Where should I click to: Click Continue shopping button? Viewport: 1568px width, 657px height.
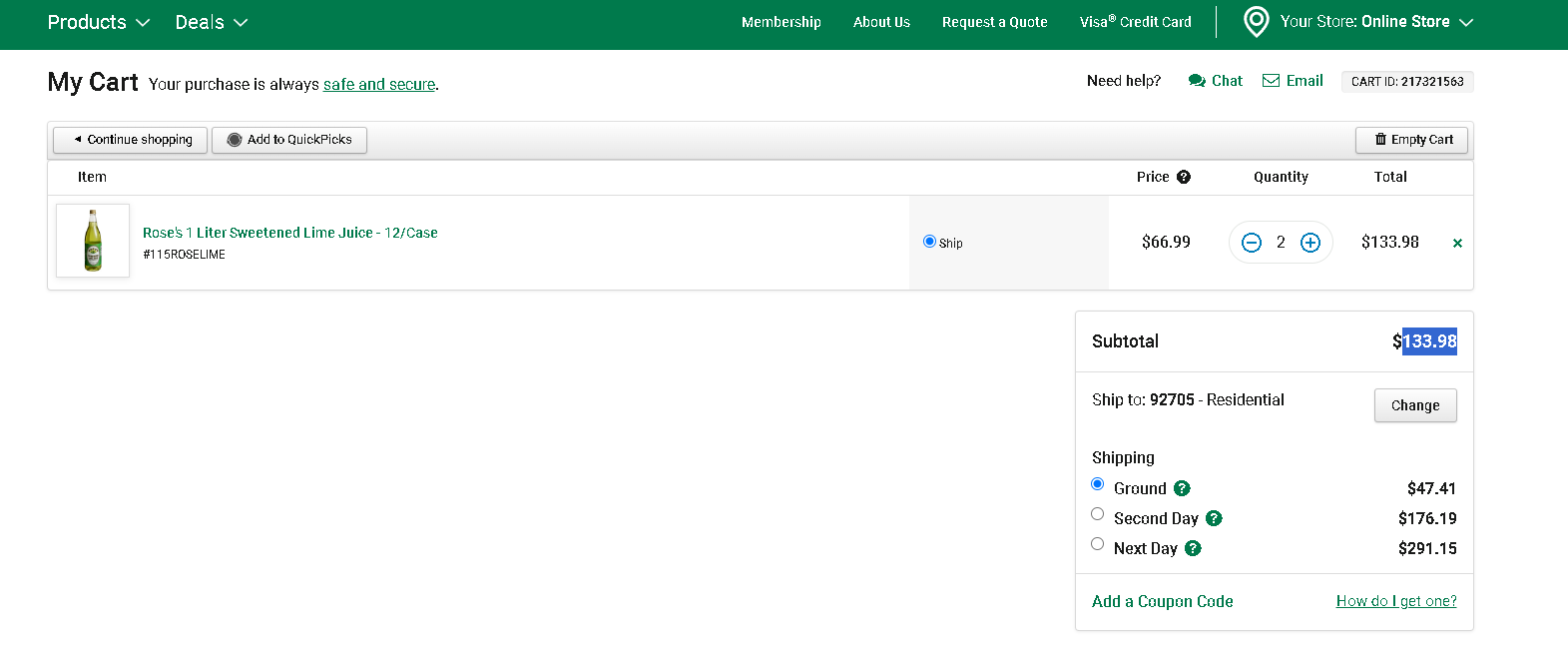pos(130,140)
